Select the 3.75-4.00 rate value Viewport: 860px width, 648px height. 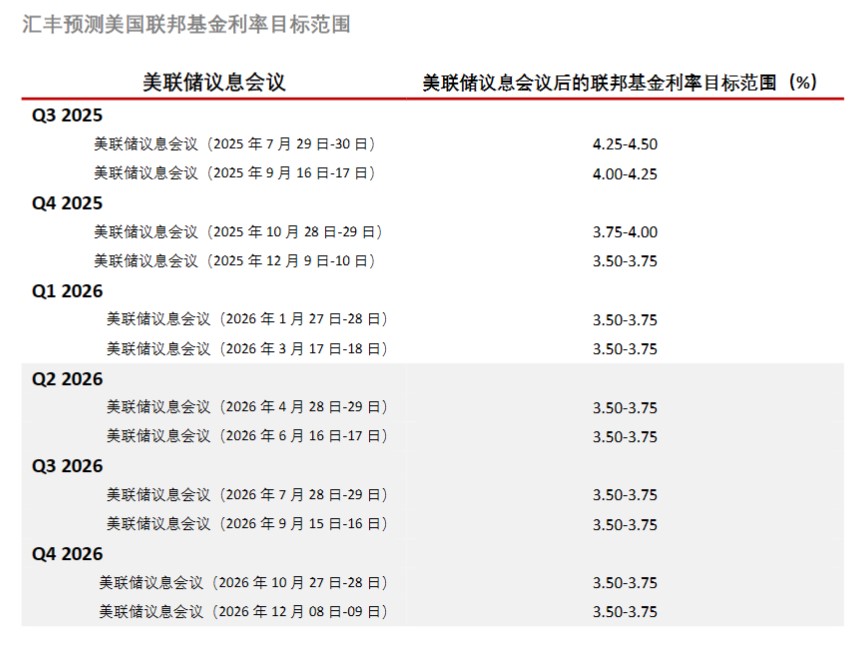tap(625, 232)
